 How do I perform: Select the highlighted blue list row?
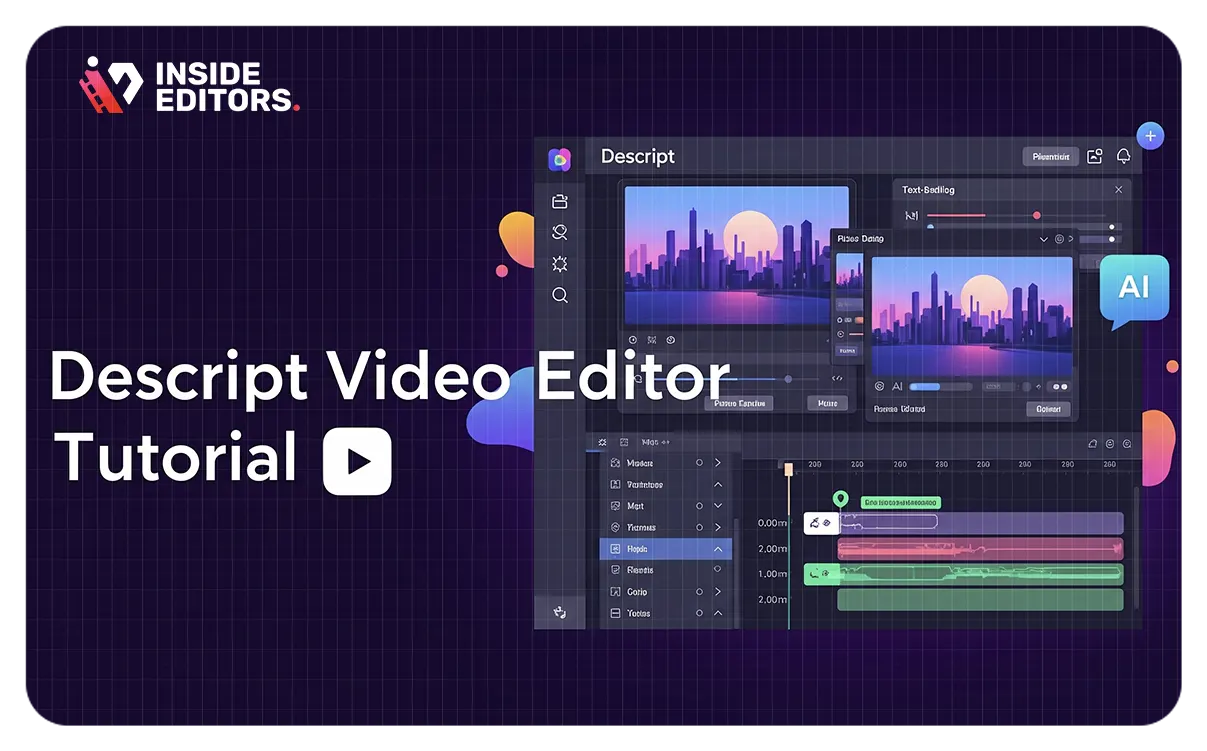point(666,549)
